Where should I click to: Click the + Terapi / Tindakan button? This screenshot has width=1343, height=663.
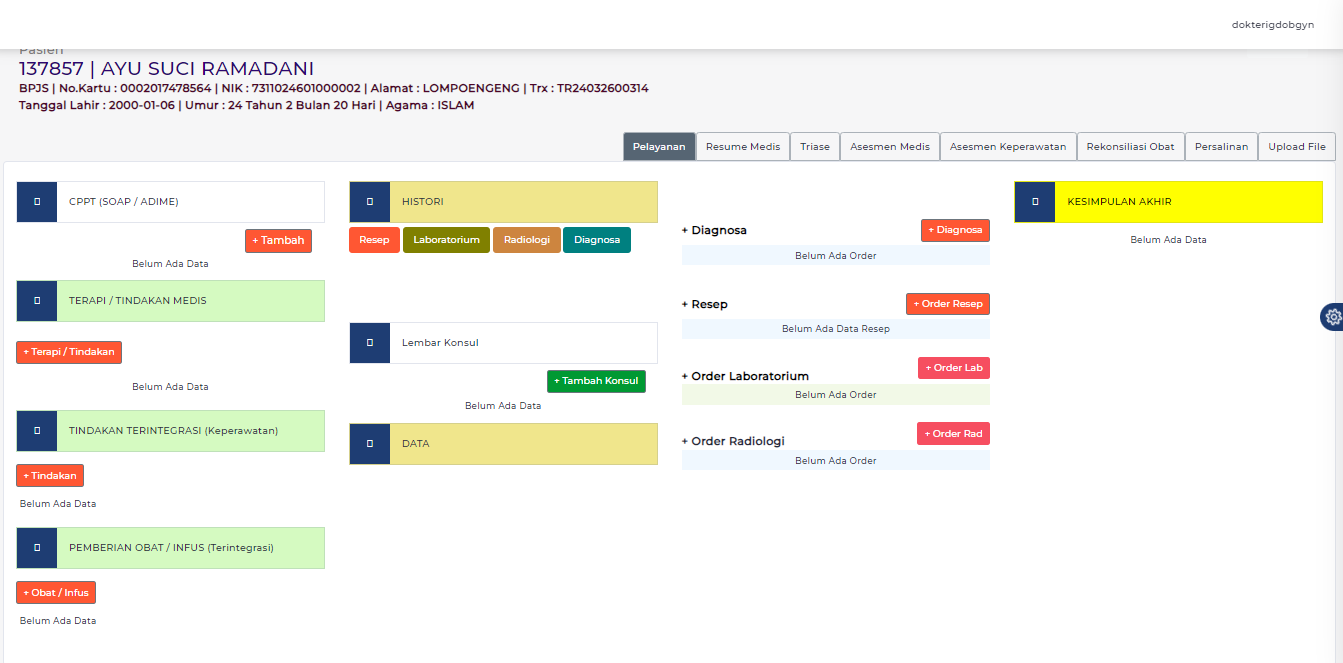tap(68, 352)
